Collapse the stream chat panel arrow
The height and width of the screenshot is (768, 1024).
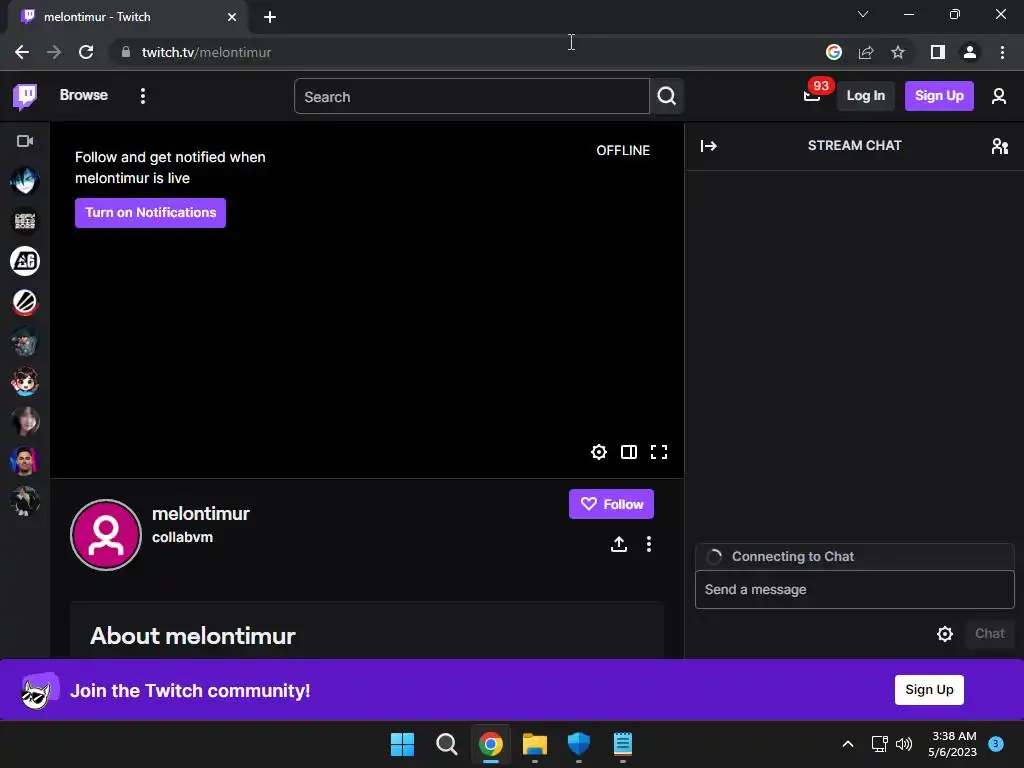[709, 146]
